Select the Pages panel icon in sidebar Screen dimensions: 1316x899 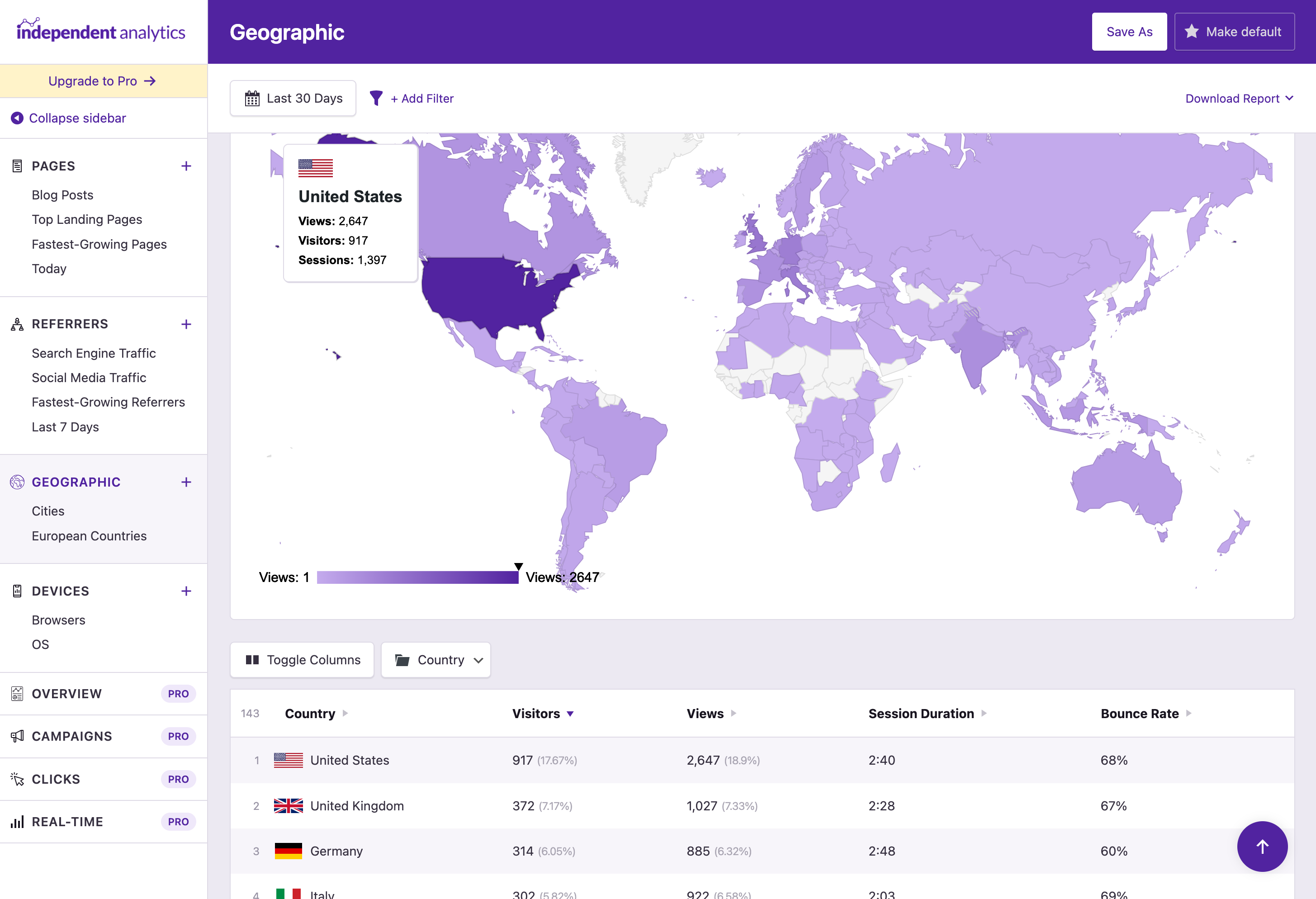click(16, 166)
